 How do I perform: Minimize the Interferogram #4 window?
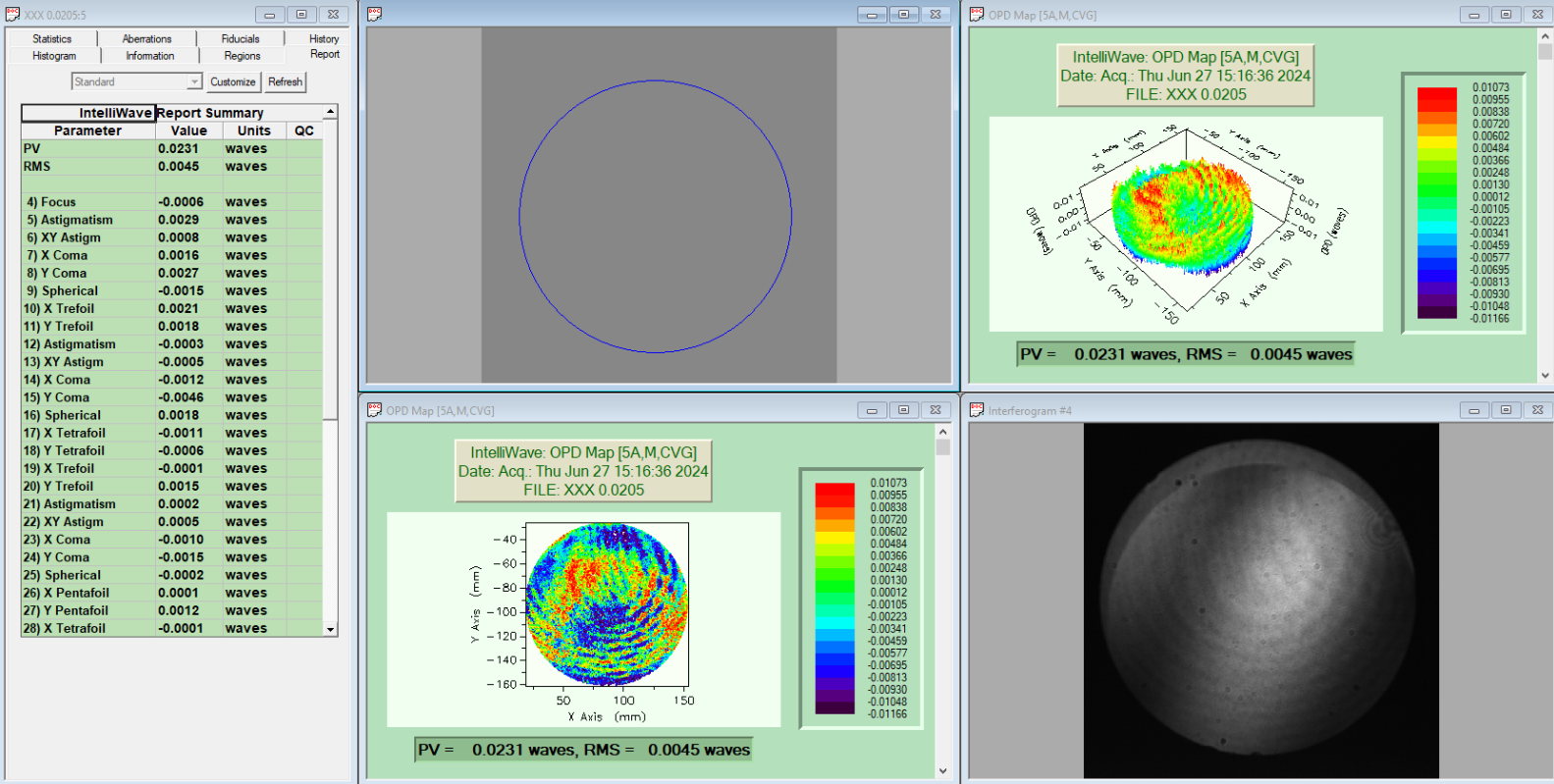[1474, 410]
